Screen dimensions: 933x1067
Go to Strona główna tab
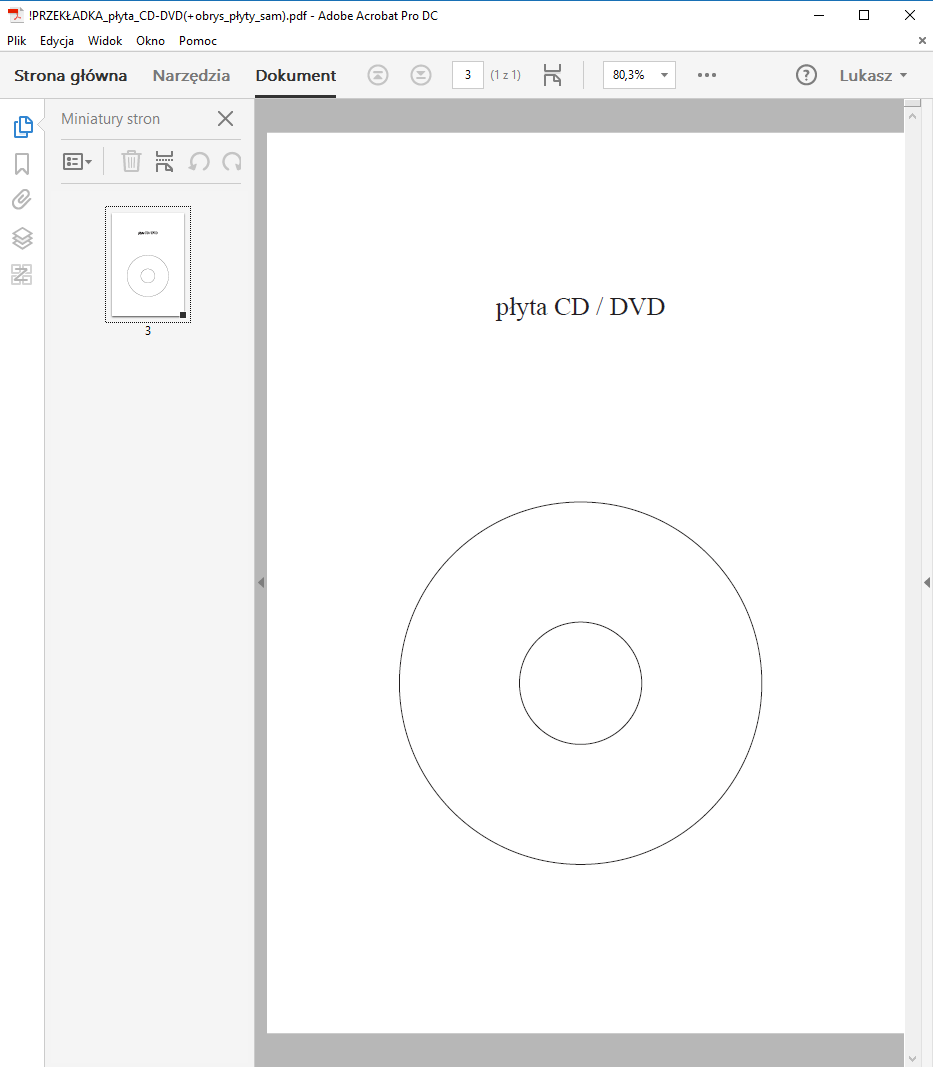(70, 75)
